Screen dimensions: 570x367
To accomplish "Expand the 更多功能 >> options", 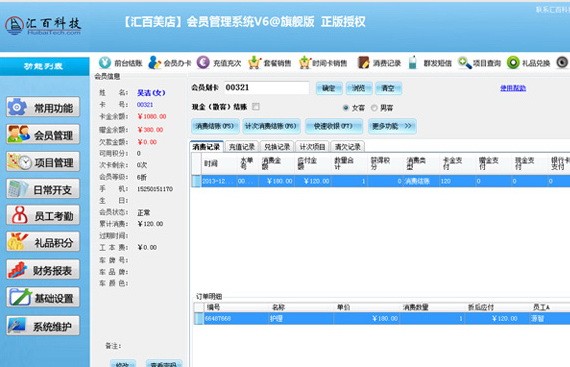I will coord(392,126).
